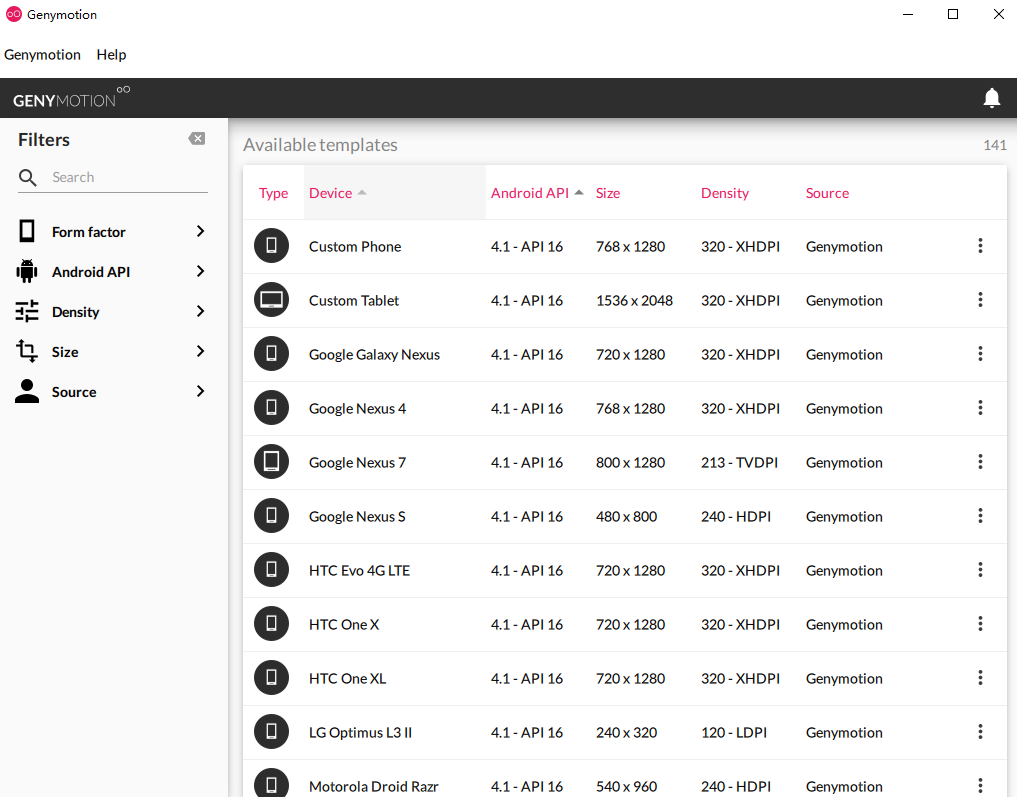Open more options for Google Nexus 4
This screenshot has height=797, width=1017.
tap(980, 407)
